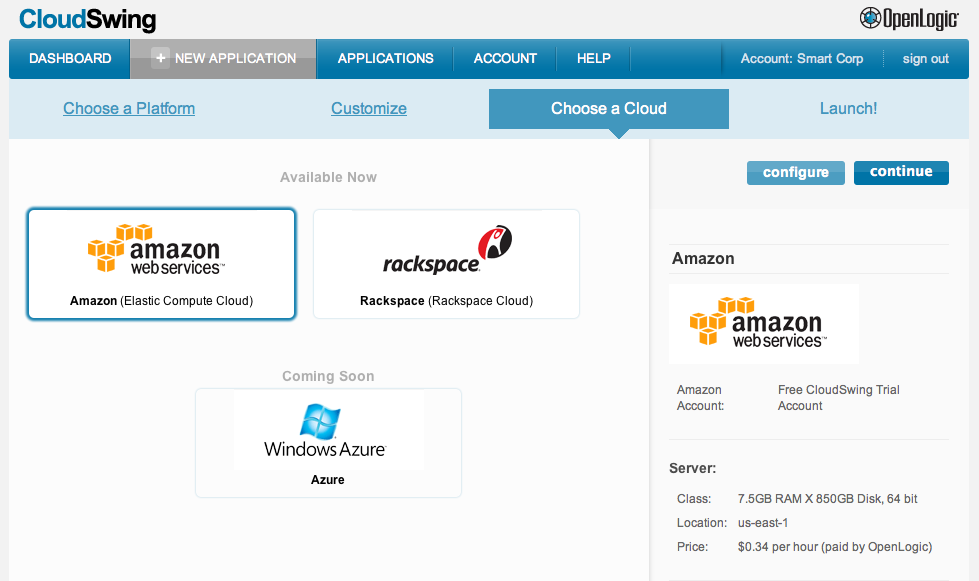Click the Free CloudSwing Trial Account text
This screenshot has width=979, height=581.
click(839, 398)
